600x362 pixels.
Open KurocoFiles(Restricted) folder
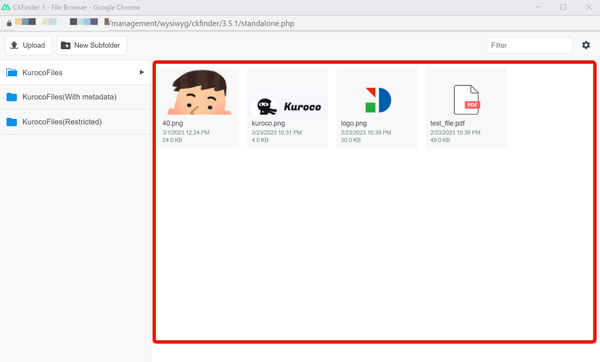click(75, 122)
